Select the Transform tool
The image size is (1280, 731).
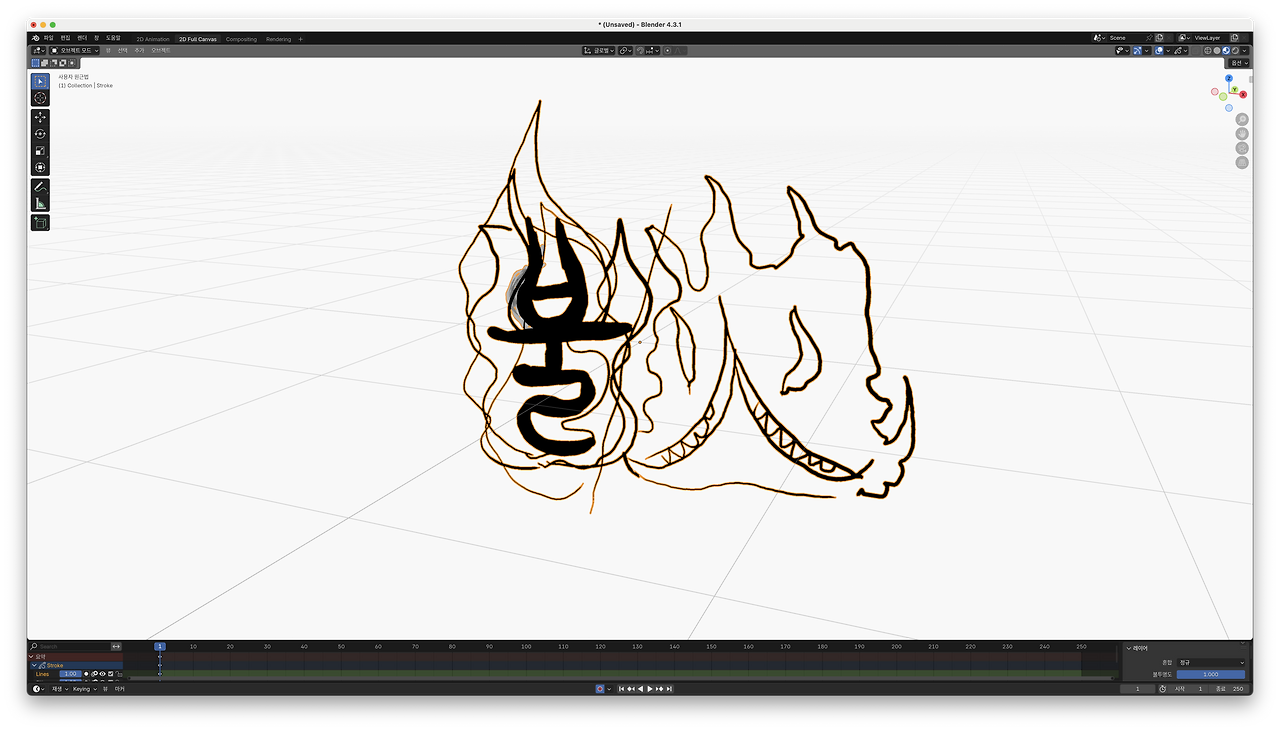tap(40, 168)
